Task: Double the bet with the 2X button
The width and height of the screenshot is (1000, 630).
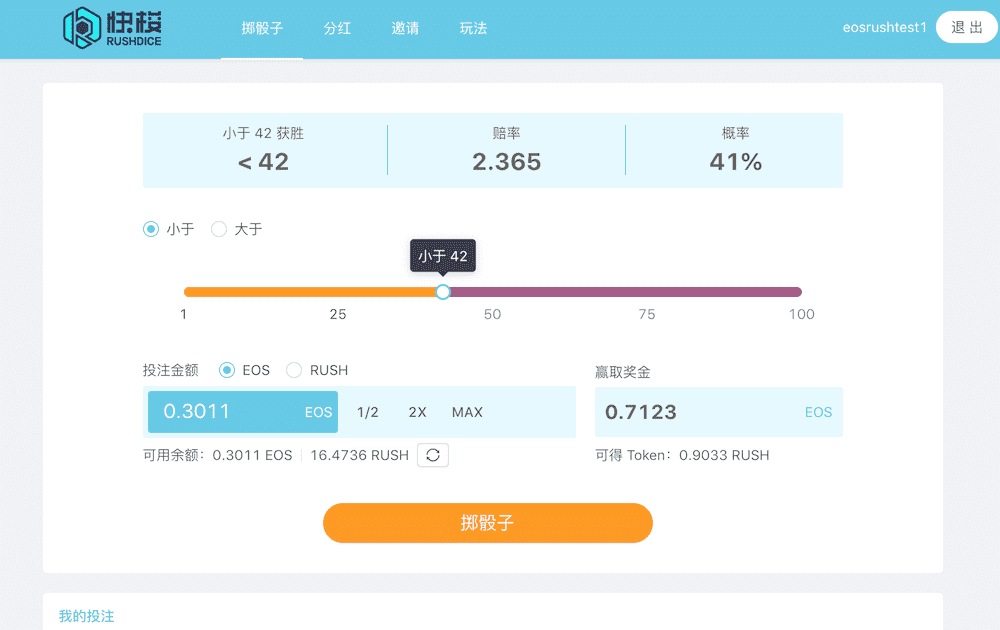Action: pyautogui.click(x=417, y=411)
